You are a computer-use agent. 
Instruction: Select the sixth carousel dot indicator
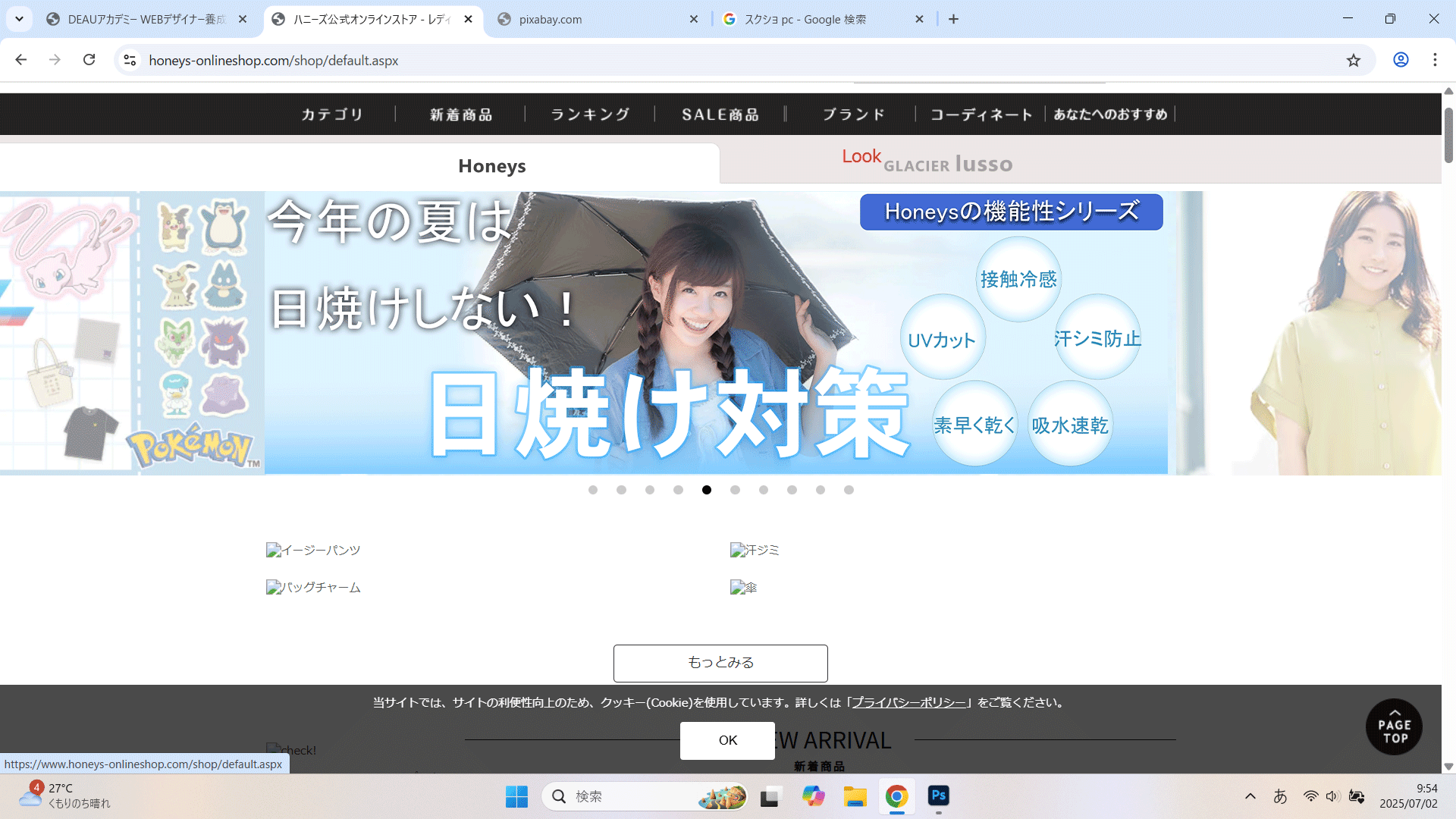[x=735, y=490]
